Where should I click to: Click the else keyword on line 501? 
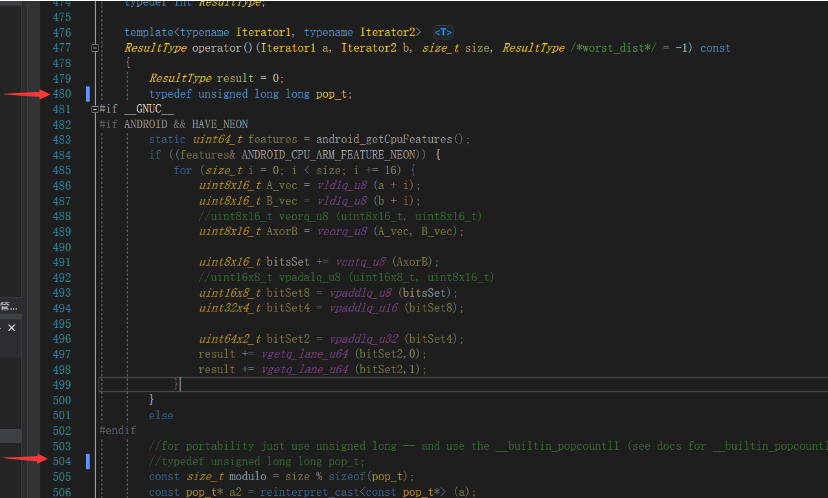(161, 416)
